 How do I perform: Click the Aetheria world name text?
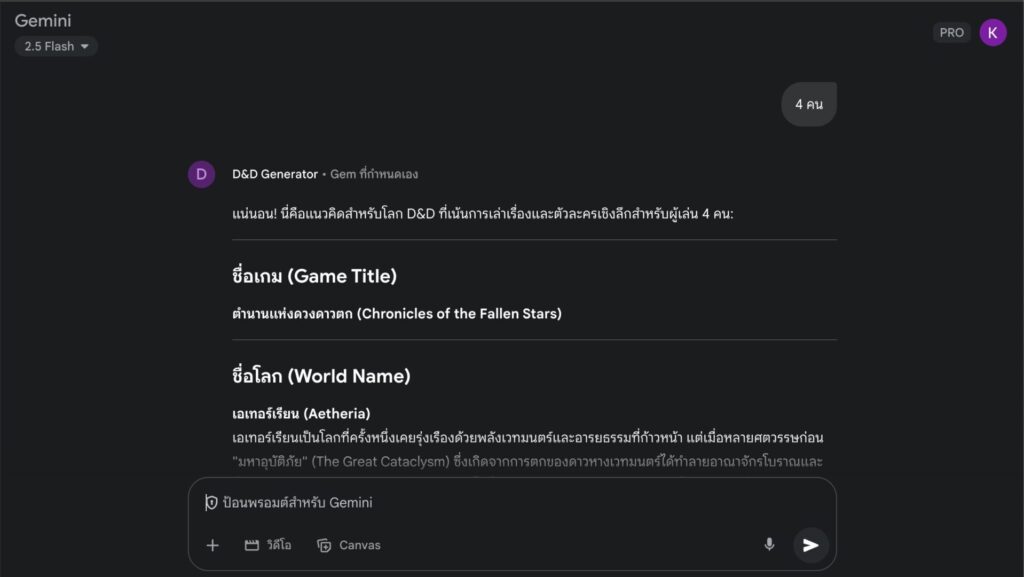(336, 414)
